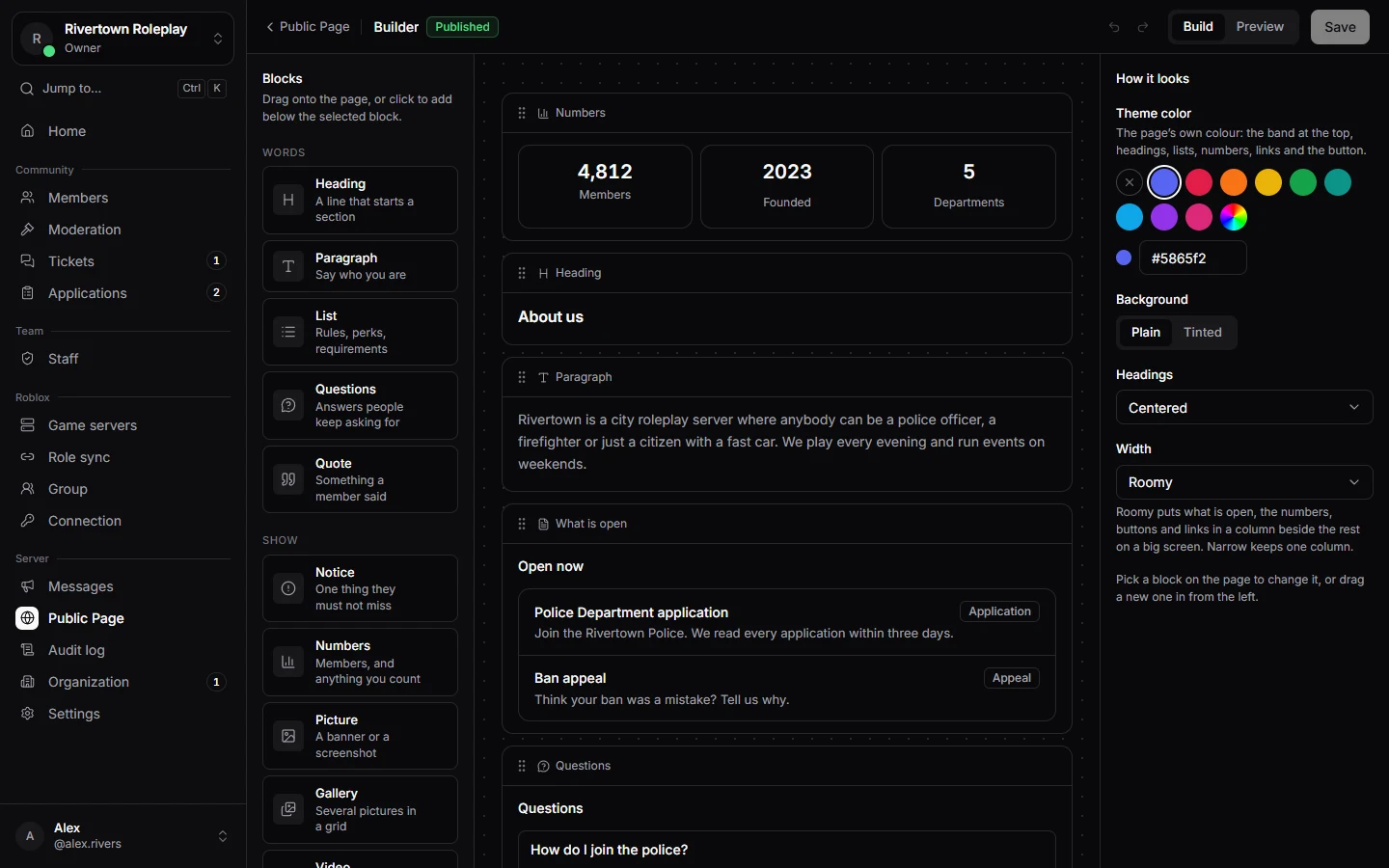This screenshot has width=1389, height=868.
Task: Click drag handle of Paragraph block
Action: pos(522,377)
